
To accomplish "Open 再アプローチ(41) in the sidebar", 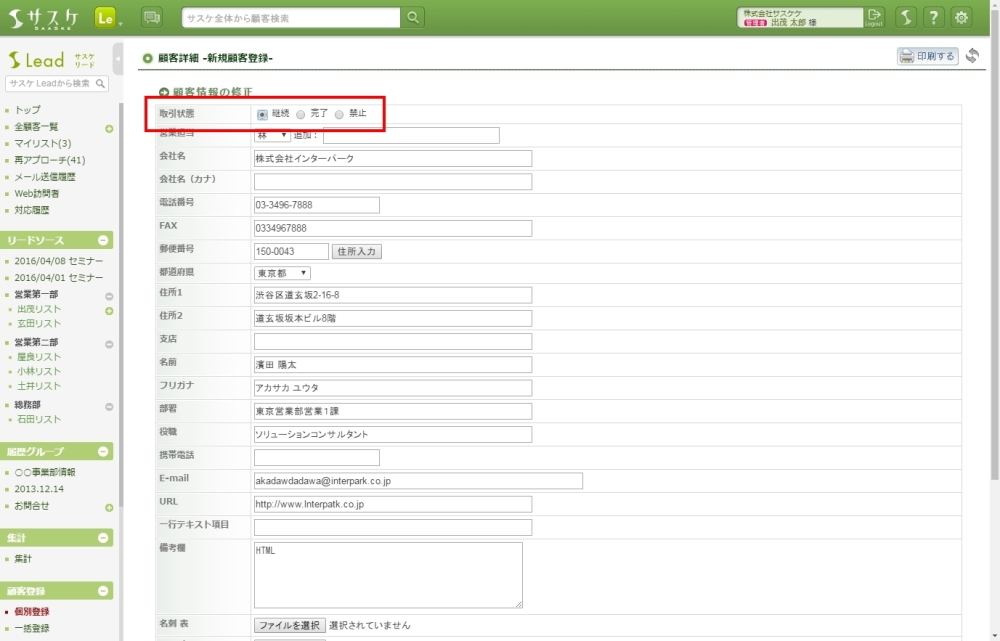I will pyautogui.click(x=49, y=160).
